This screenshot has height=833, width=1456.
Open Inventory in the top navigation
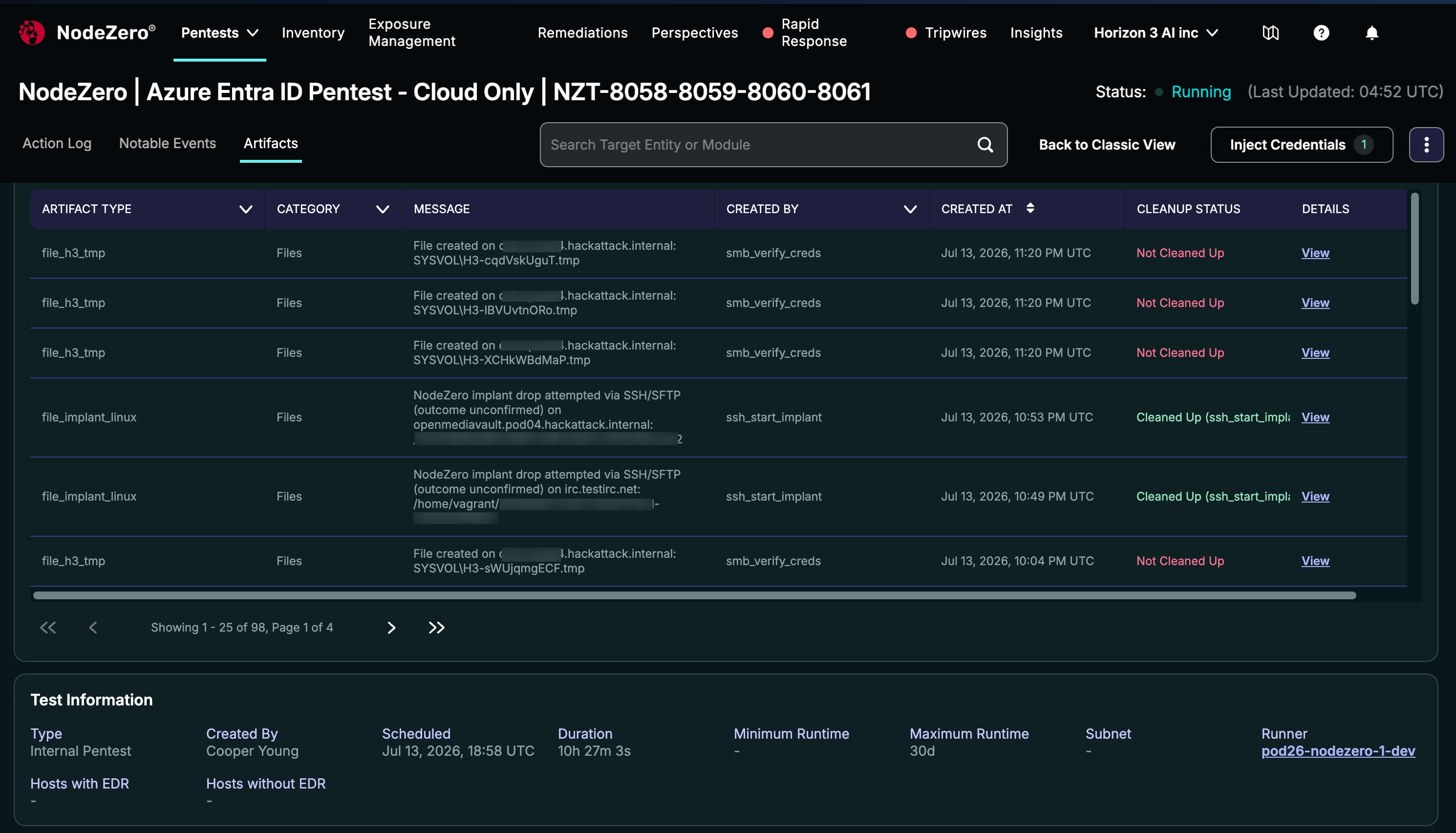click(x=313, y=33)
